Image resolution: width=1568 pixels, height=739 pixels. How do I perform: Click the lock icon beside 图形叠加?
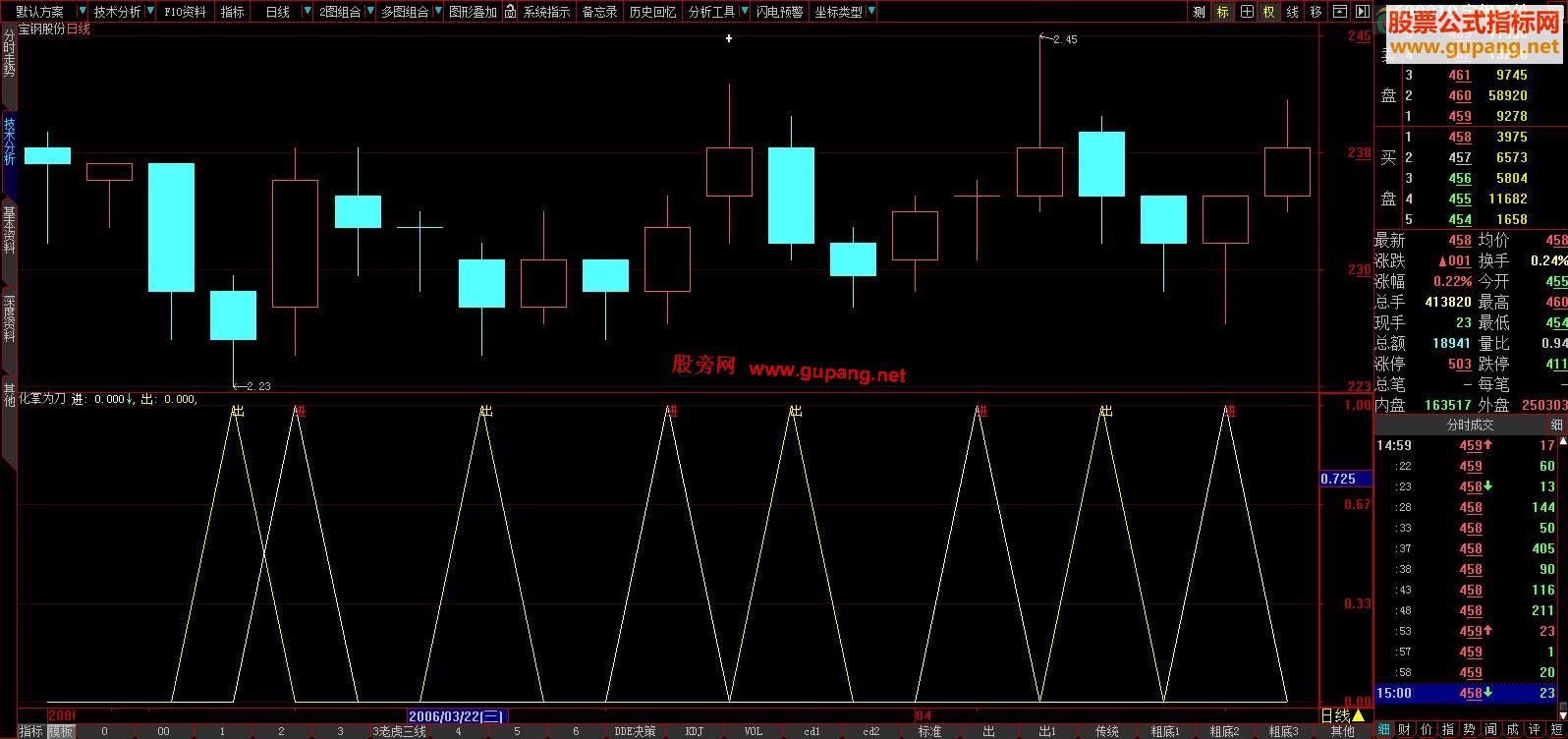pos(510,12)
